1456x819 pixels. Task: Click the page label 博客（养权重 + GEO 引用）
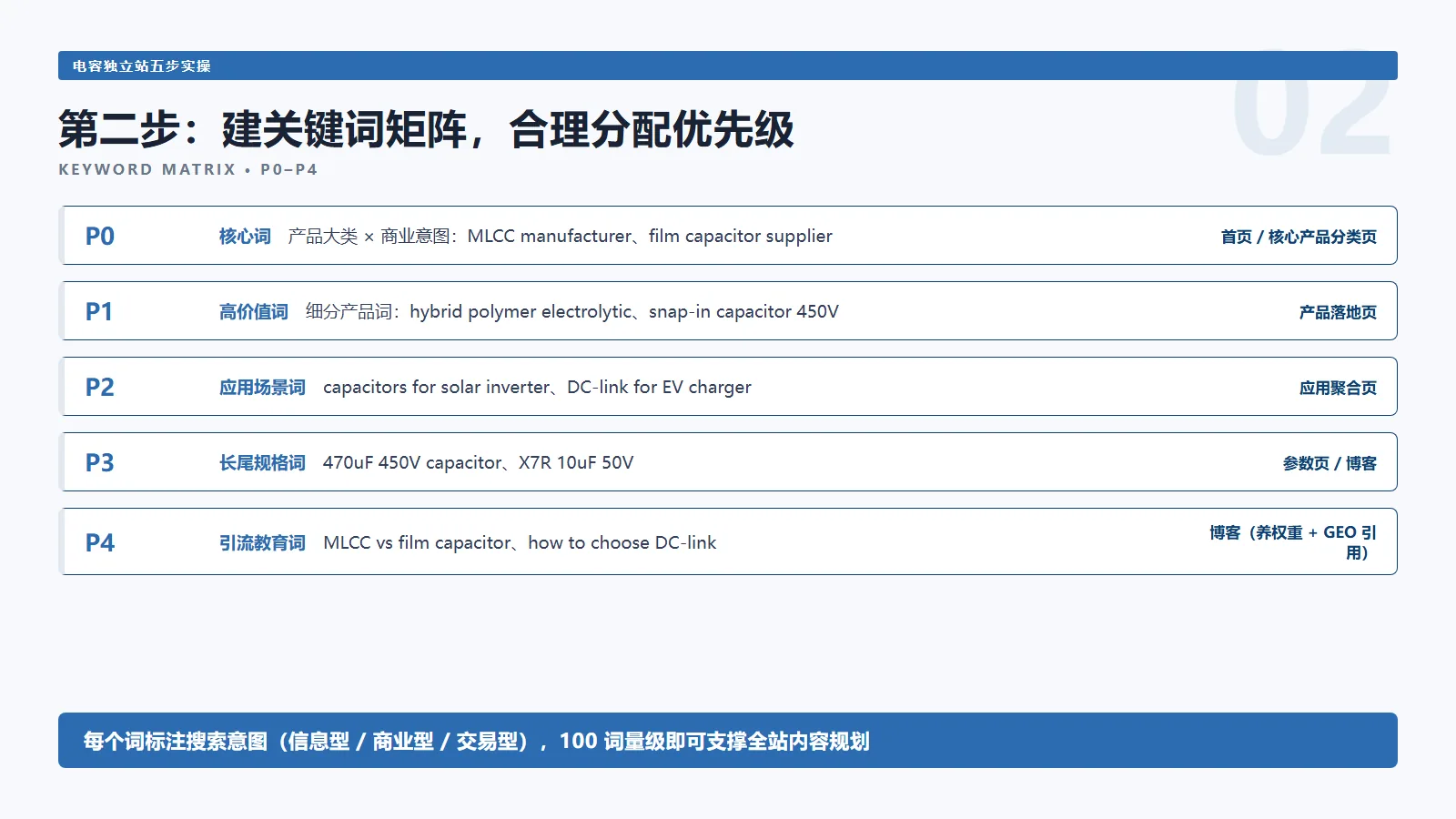point(1293,542)
